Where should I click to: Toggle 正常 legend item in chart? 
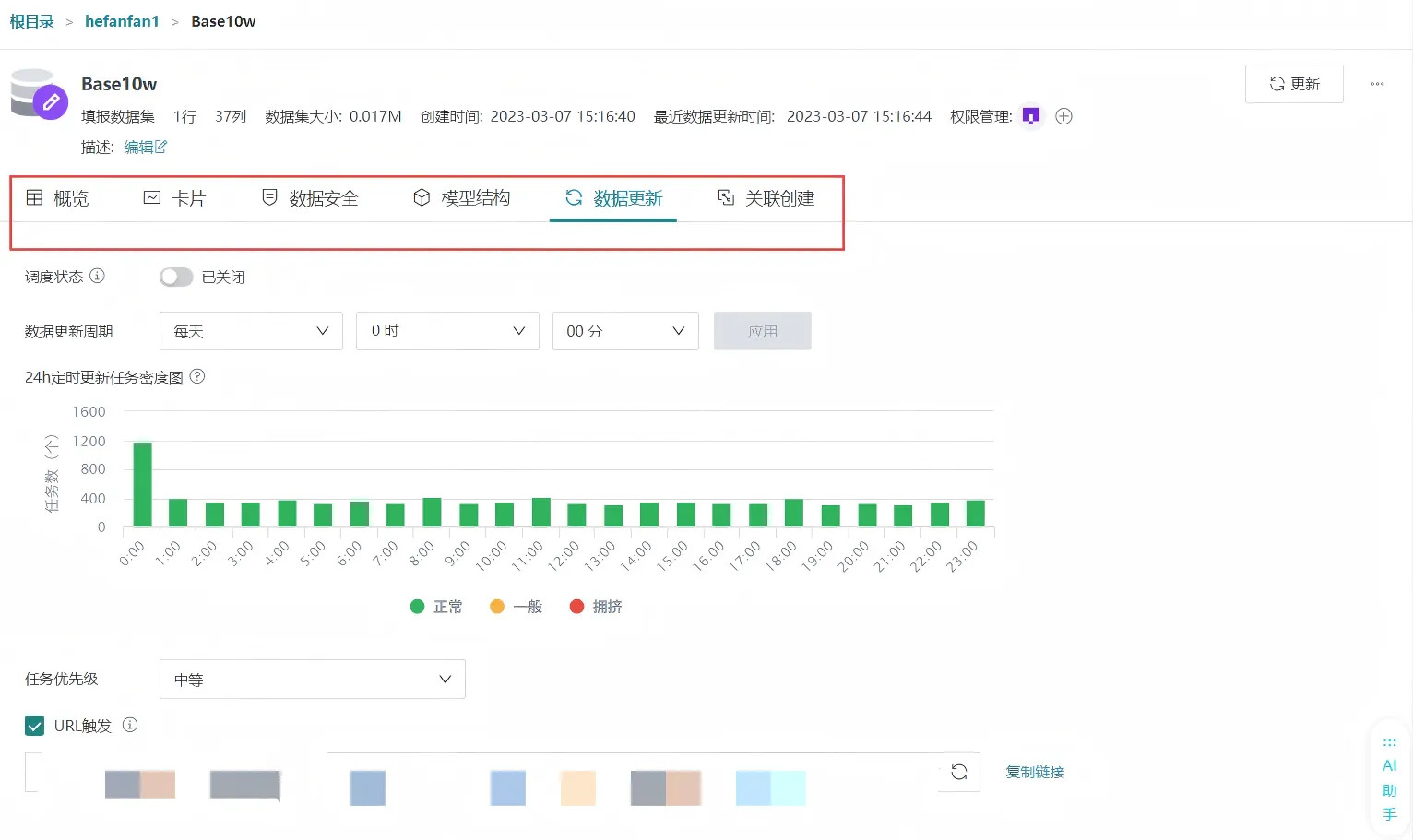click(x=436, y=607)
